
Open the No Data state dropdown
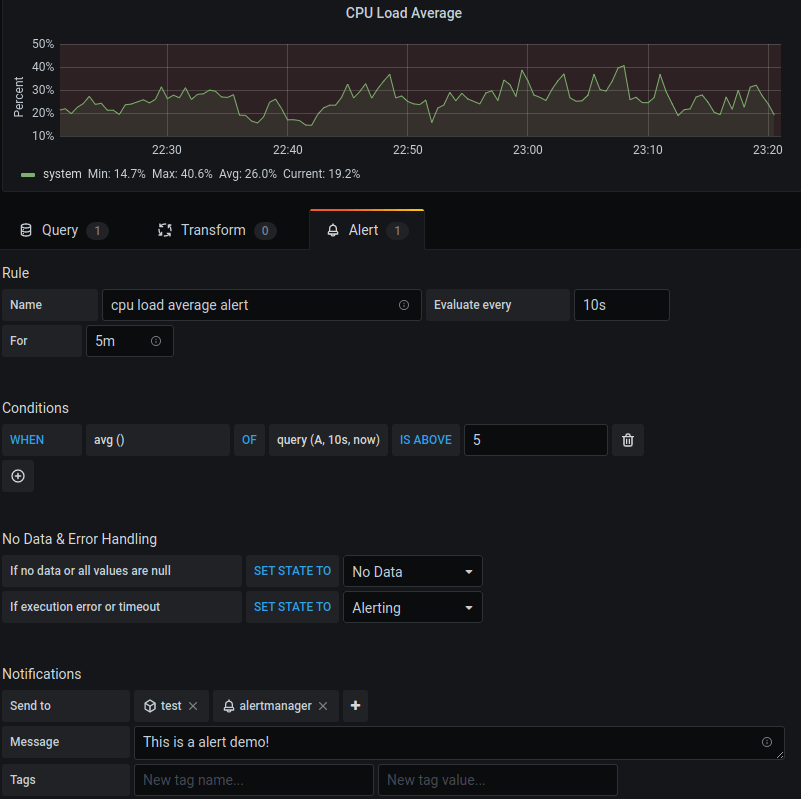click(x=412, y=572)
